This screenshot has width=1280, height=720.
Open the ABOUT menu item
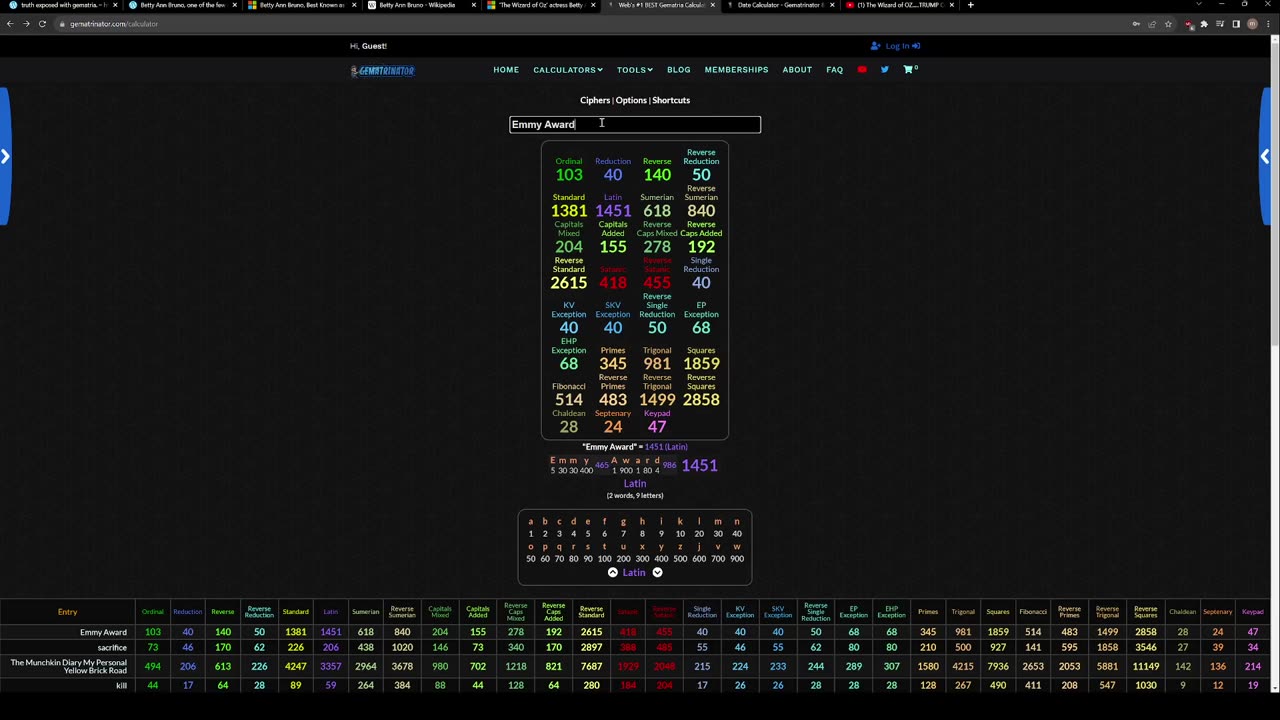(797, 70)
